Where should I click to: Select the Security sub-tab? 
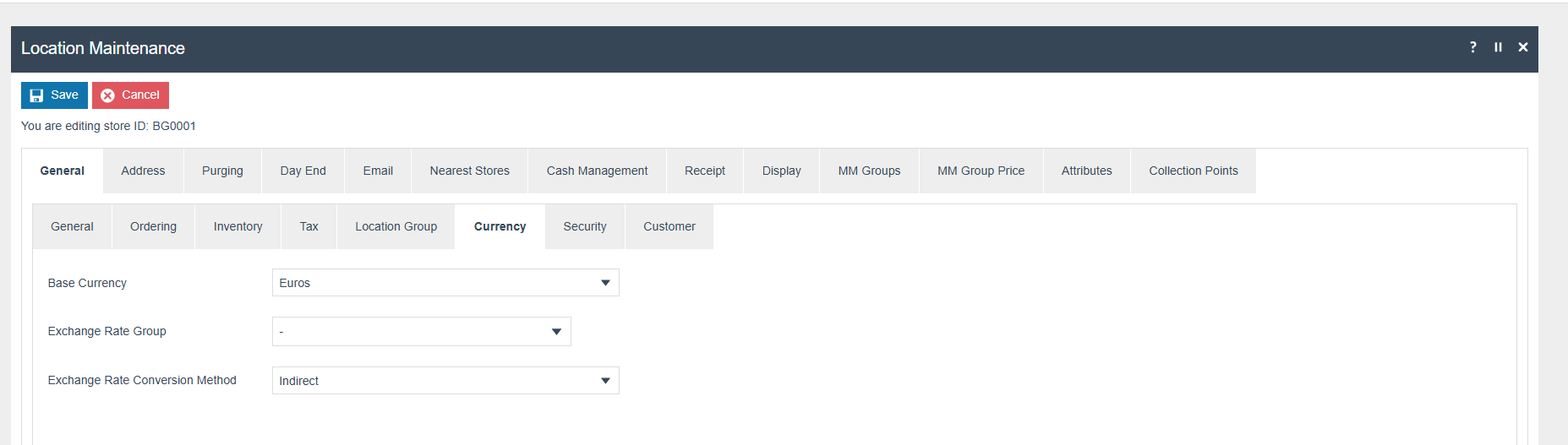point(584,226)
